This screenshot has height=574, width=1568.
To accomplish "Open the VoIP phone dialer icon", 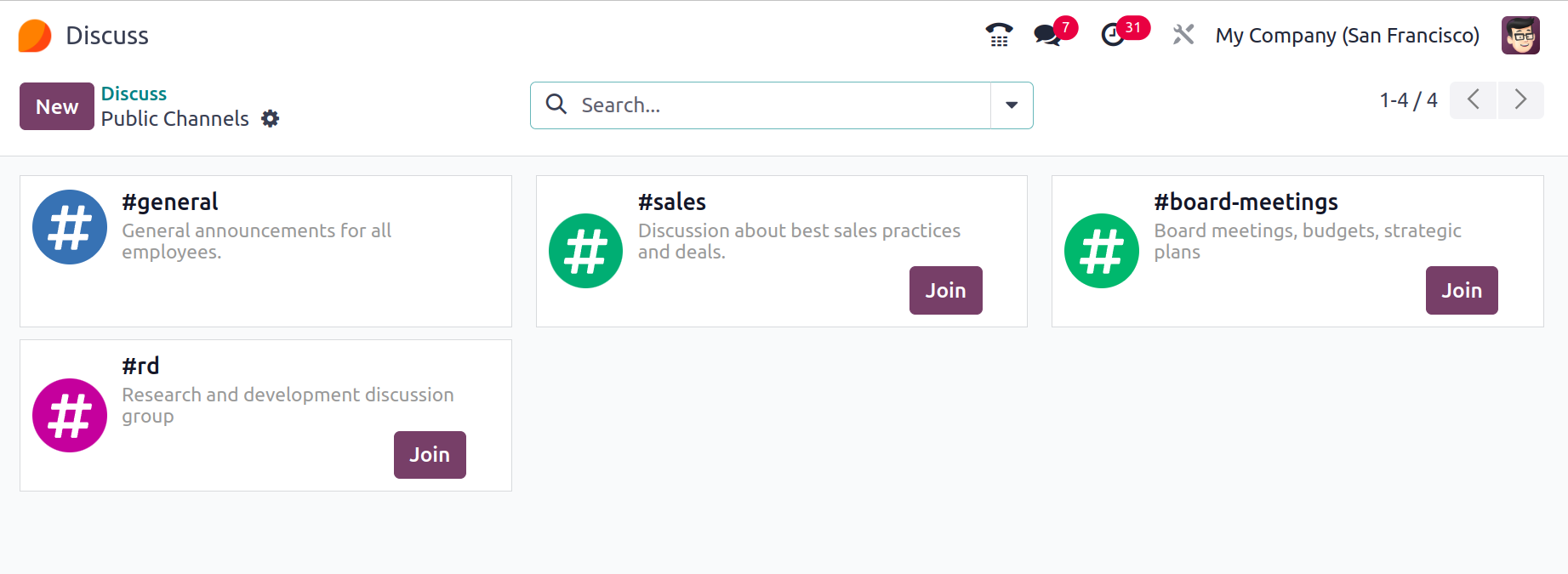I will click(x=999, y=35).
